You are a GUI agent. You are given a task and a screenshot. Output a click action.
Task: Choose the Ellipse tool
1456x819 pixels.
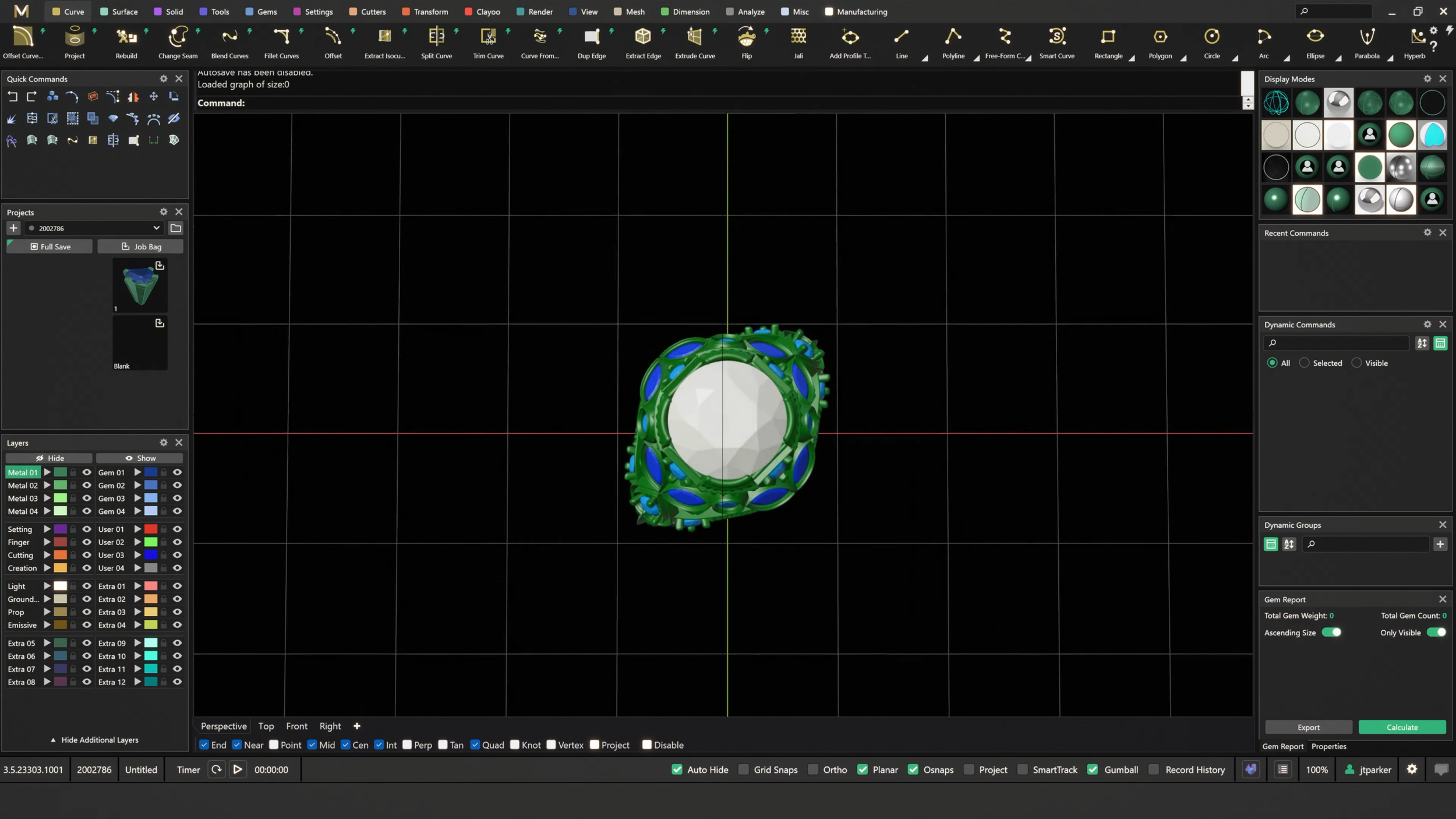[1315, 42]
